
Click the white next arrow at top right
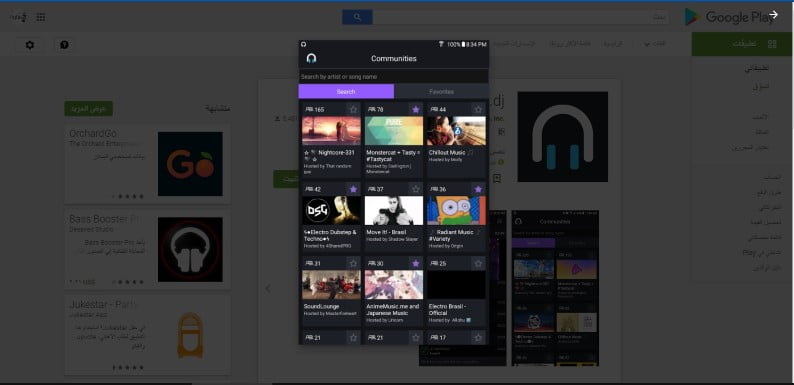point(773,15)
